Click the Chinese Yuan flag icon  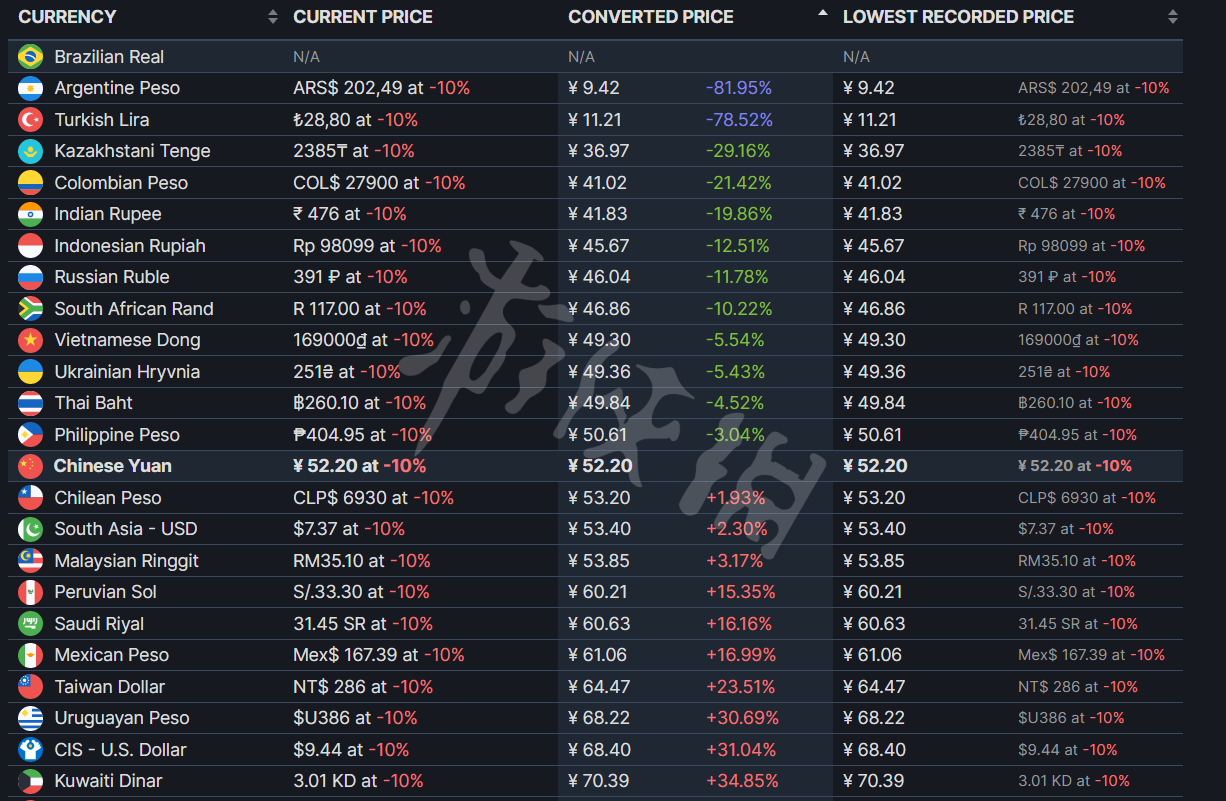click(x=30, y=466)
